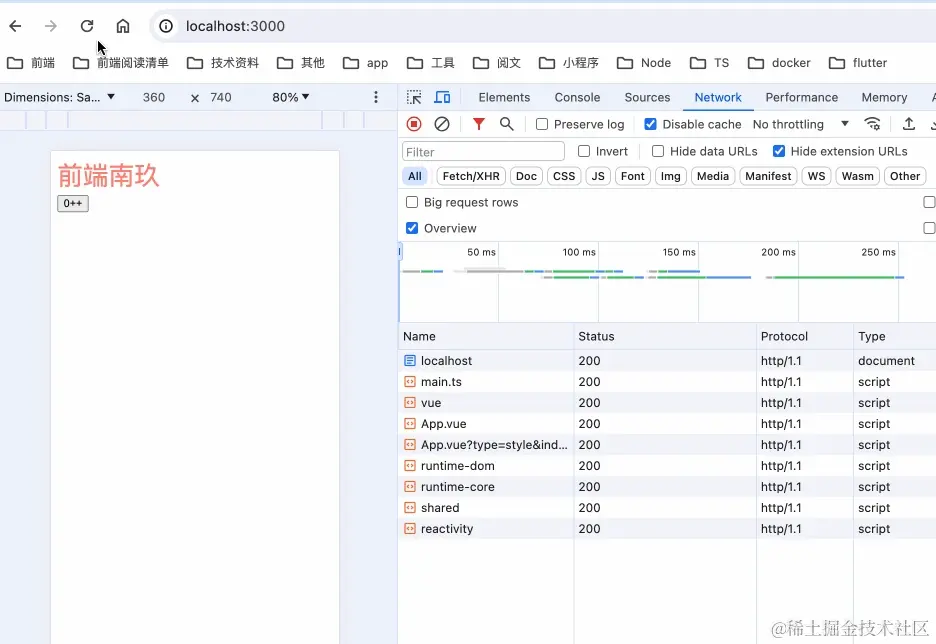Switch to the Console tab
This screenshot has width=936, height=644.
pos(577,97)
